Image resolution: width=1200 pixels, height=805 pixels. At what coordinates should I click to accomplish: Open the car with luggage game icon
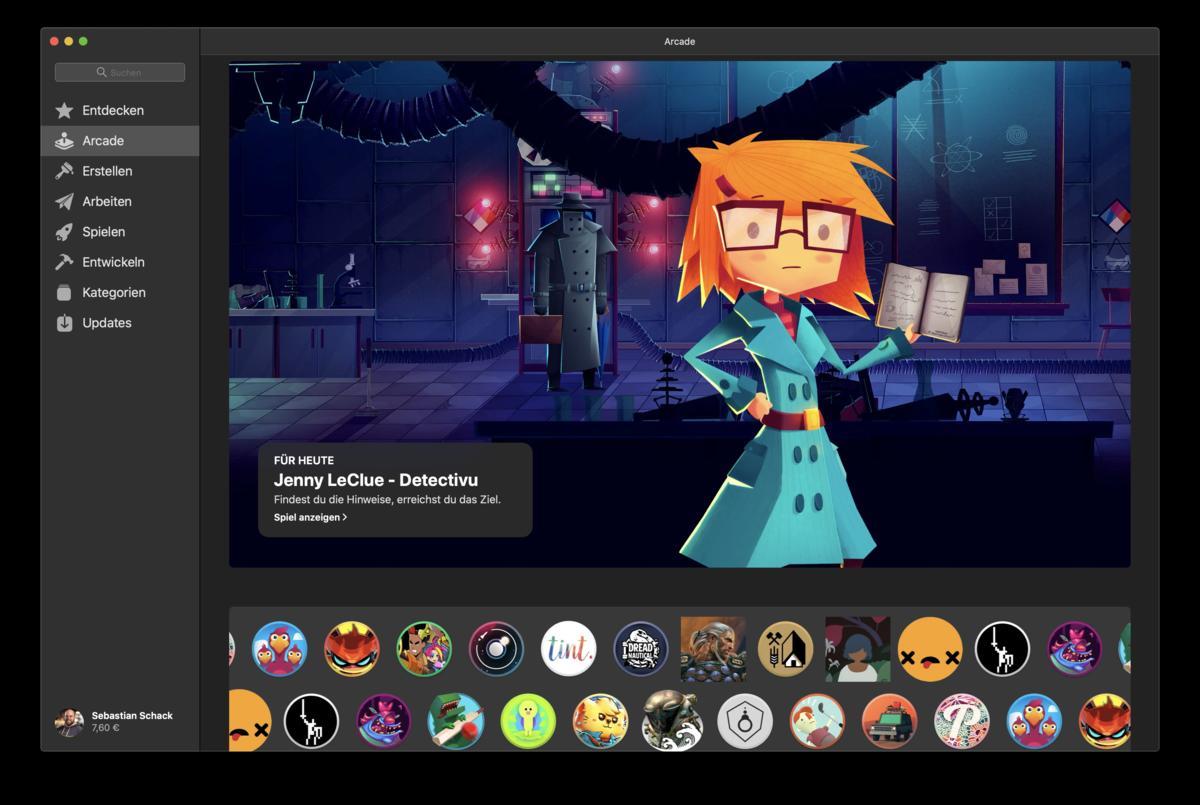[x=889, y=721]
